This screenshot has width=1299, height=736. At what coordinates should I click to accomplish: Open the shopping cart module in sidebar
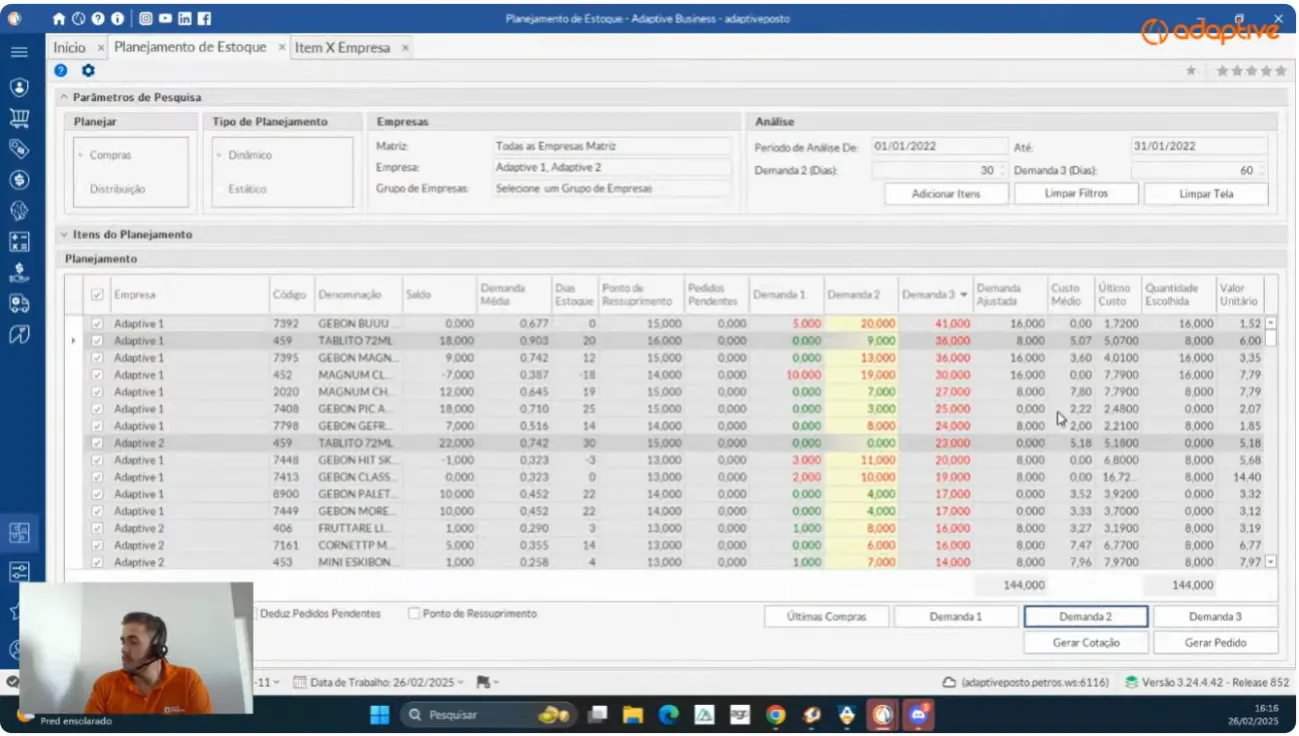[19, 118]
